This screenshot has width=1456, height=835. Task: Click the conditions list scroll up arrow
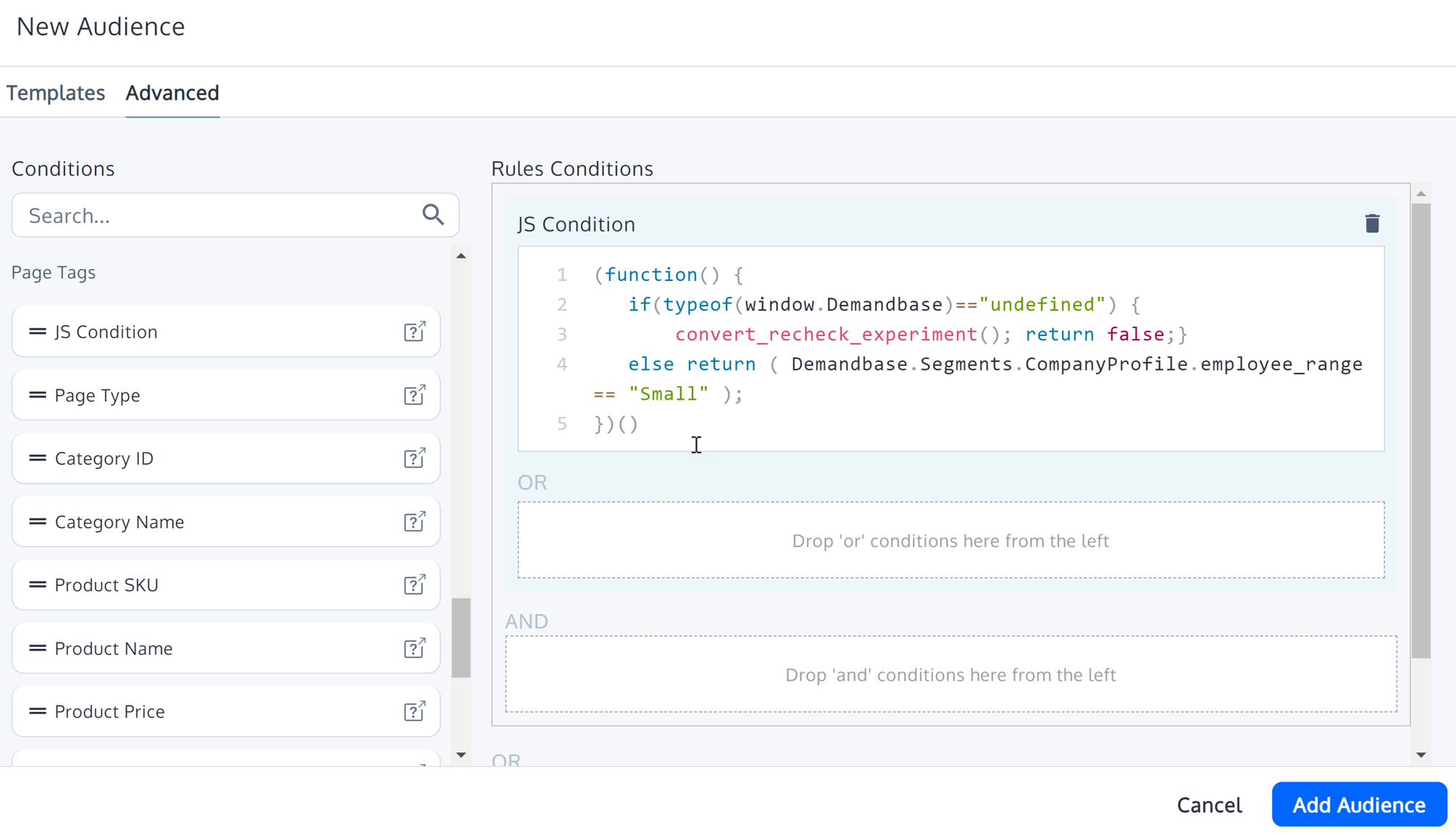tap(461, 256)
